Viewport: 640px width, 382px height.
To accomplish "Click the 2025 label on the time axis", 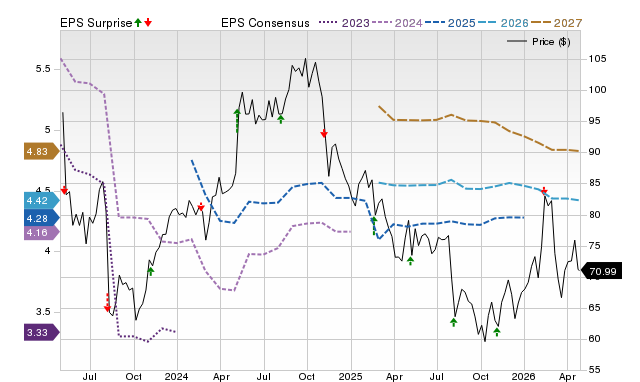I will tap(351, 376).
